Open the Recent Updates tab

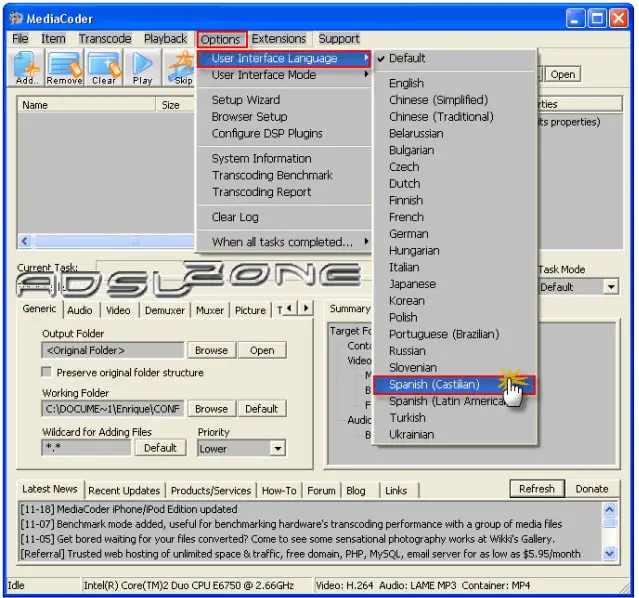pyautogui.click(x=124, y=490)
